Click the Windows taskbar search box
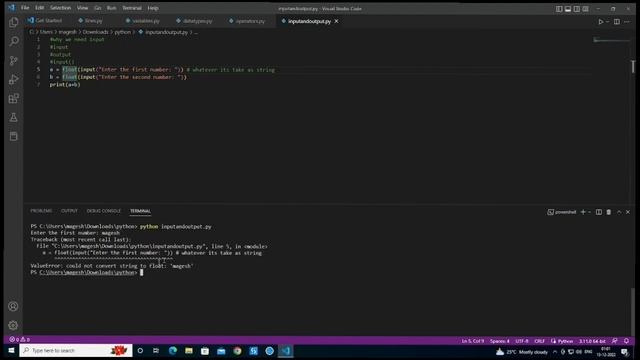 tap(76, 350)
